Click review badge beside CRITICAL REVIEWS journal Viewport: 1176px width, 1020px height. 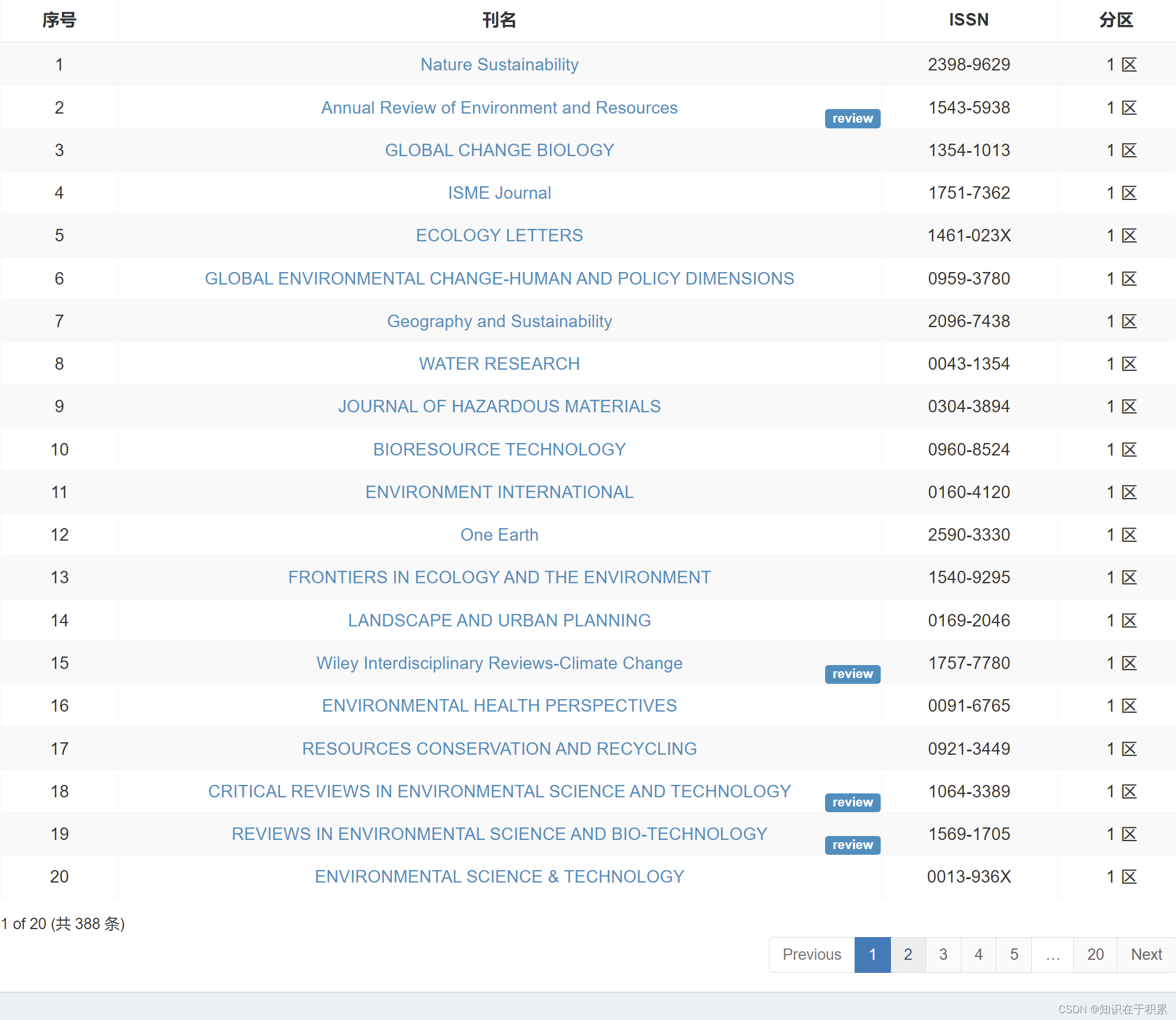point(852,802)
